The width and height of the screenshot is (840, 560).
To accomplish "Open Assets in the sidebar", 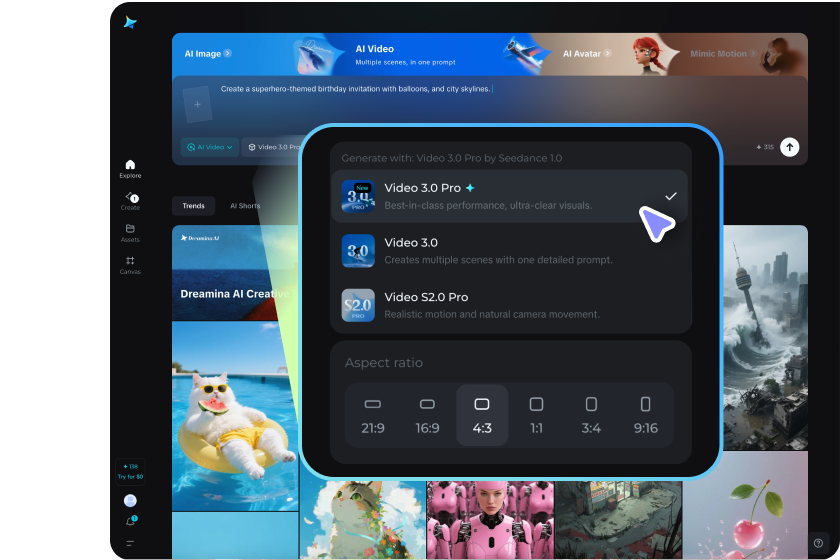I will click(x=130, y=233).
